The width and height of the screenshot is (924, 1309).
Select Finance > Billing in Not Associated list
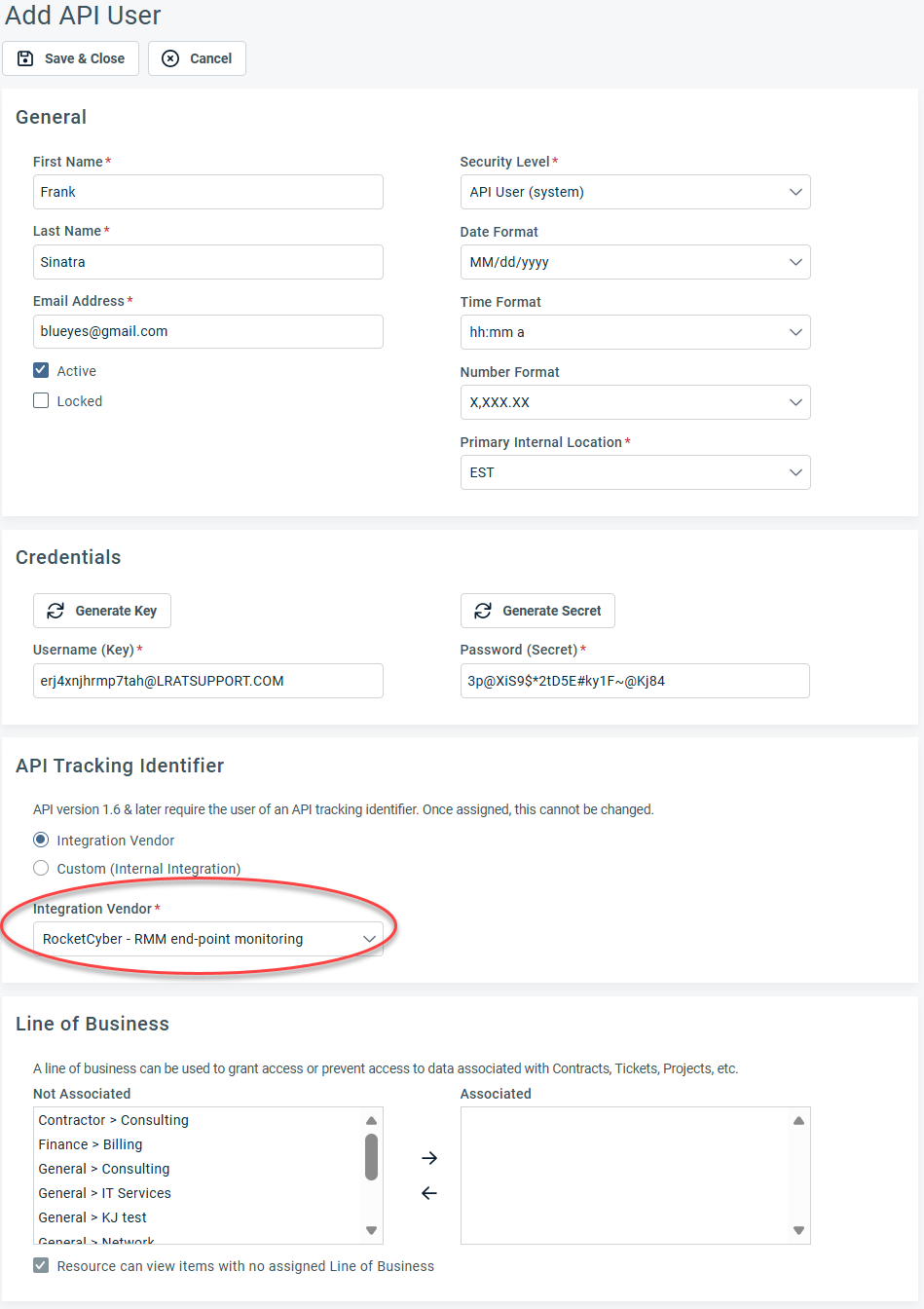(x=91, y=1144)
